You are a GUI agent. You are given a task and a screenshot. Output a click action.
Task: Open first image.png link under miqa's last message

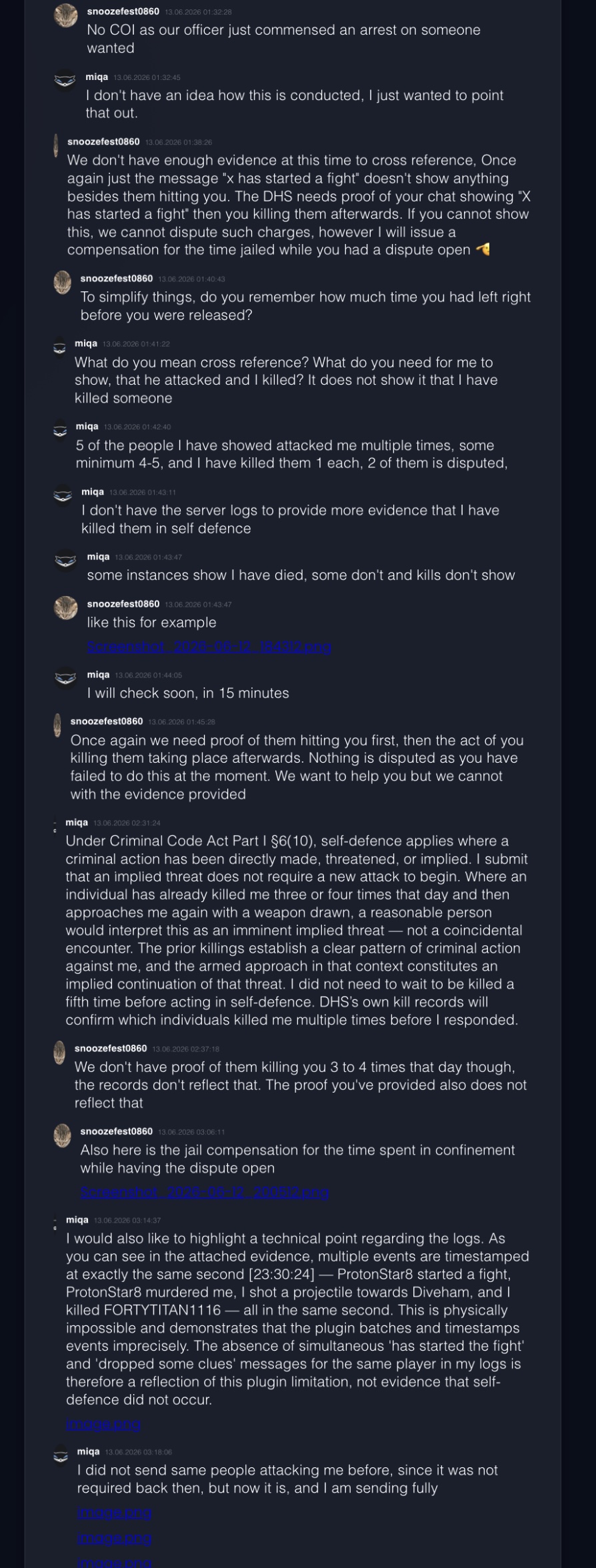115,1512
